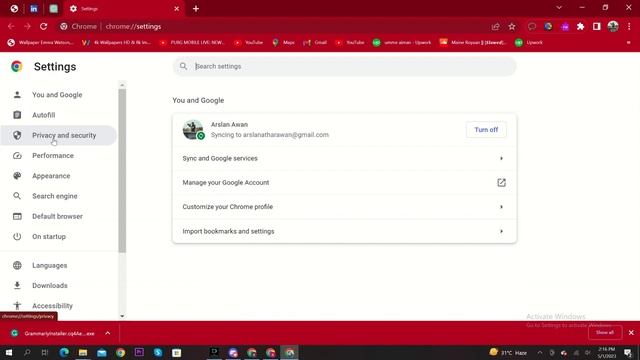Open the side panel icon
The image size is (640, 360).
[597, 27]
